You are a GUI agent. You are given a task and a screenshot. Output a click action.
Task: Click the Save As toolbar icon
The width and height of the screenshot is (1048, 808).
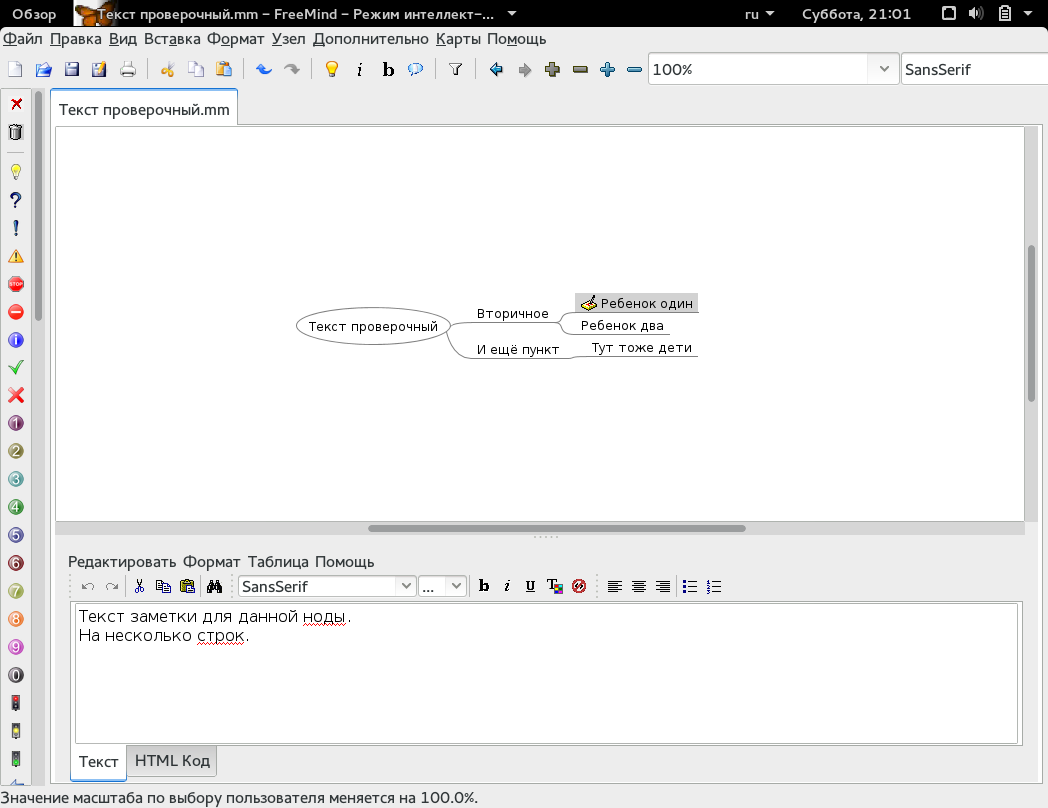pos(99,69)
